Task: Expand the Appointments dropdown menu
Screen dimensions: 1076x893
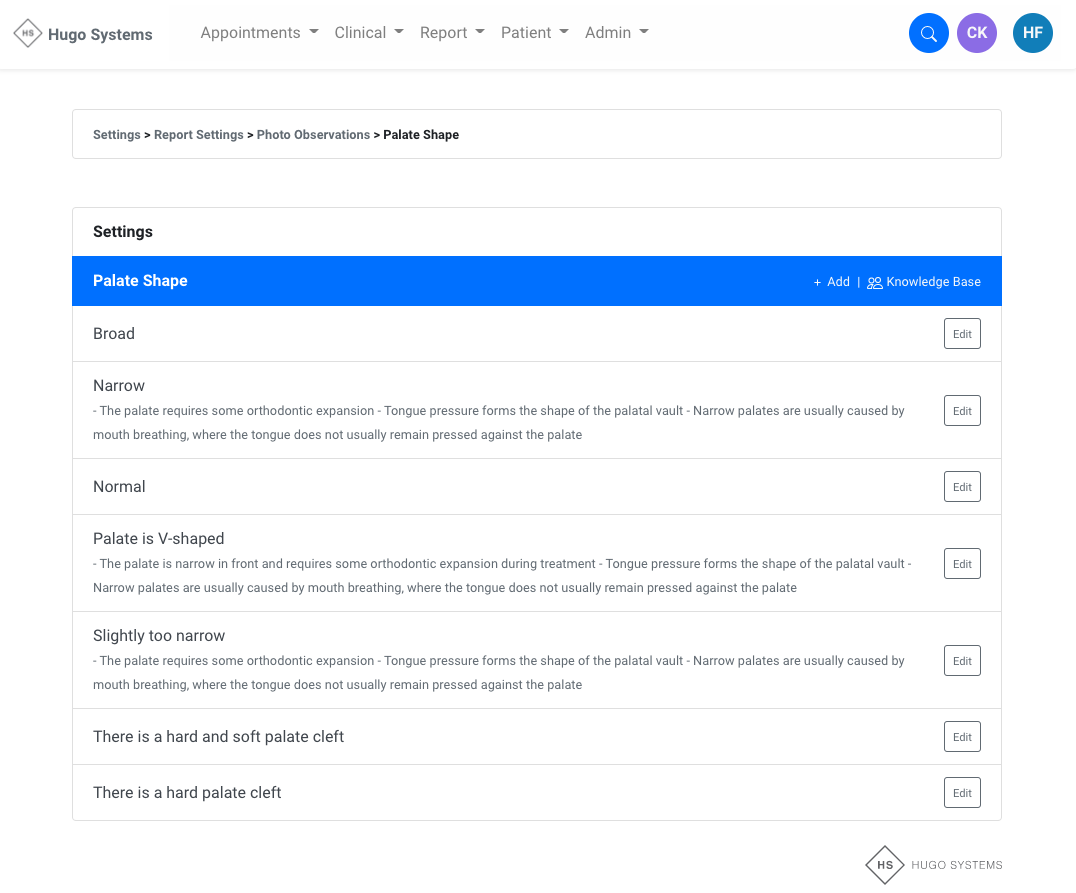Action: [259, 33]
